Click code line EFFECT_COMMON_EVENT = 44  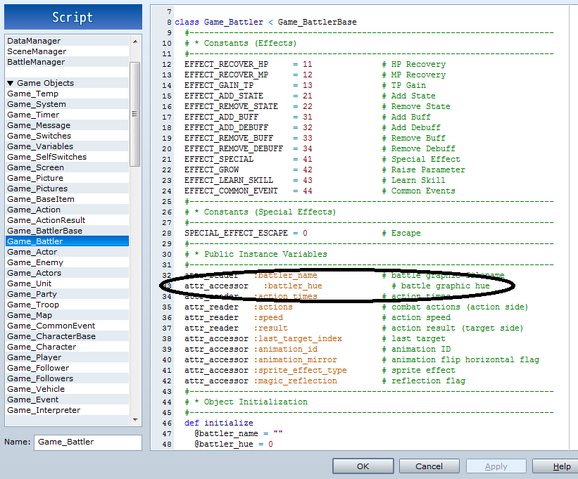[248, 191]
